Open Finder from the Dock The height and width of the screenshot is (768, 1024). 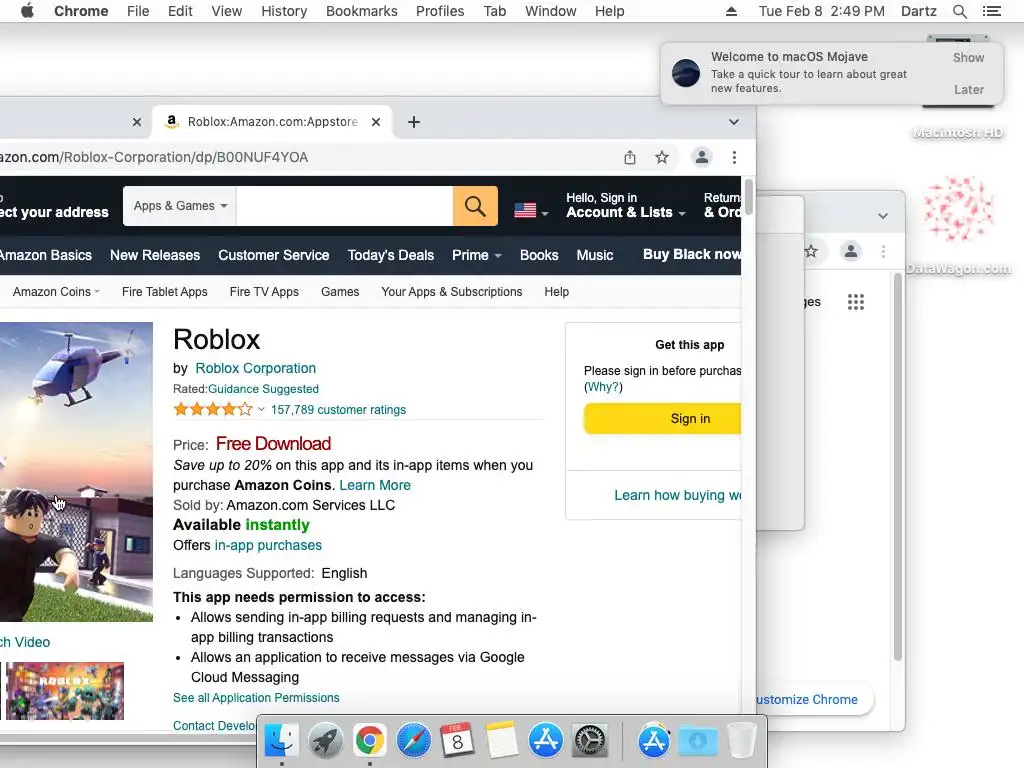pos(281,740)
